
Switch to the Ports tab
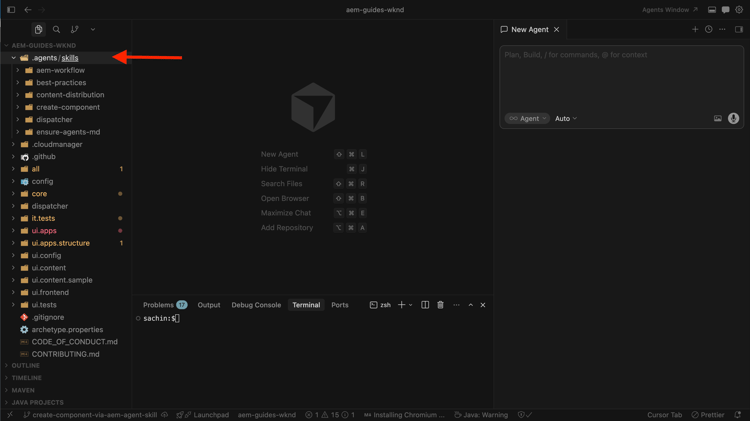click(x=340, y=305)
